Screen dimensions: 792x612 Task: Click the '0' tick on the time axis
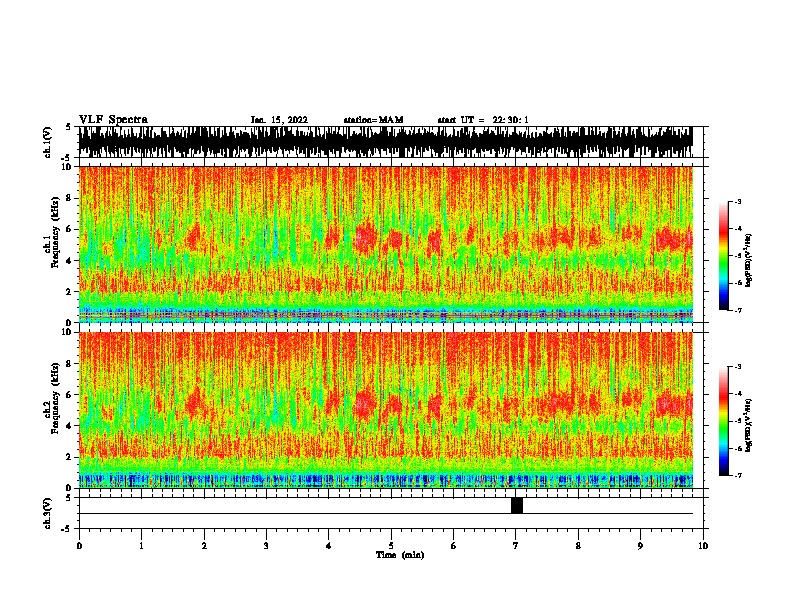pyautogui.click(x=79, y=546)
